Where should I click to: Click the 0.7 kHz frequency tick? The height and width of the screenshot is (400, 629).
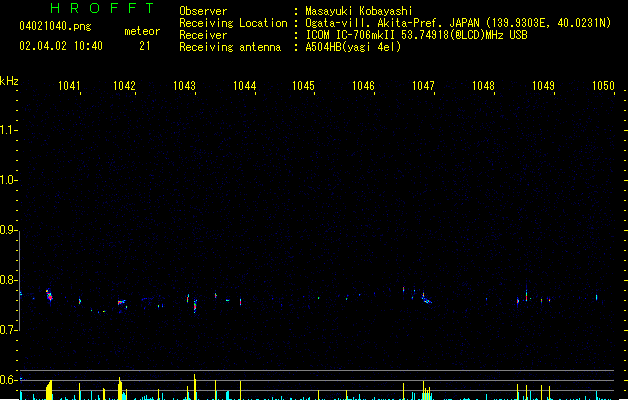pyautogui.click(x=8, y=330)
